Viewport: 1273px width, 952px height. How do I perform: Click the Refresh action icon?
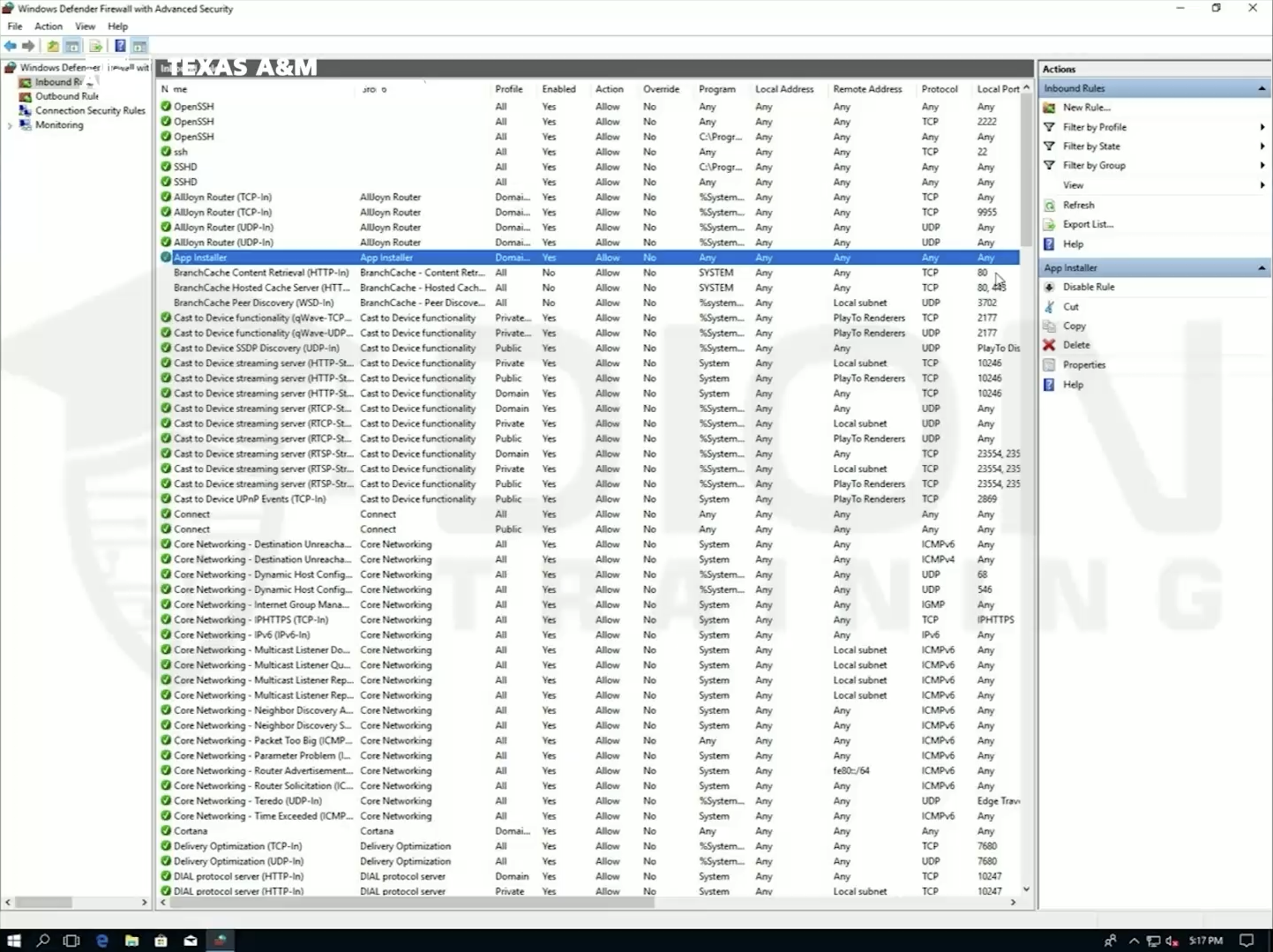coord(1049,205)
